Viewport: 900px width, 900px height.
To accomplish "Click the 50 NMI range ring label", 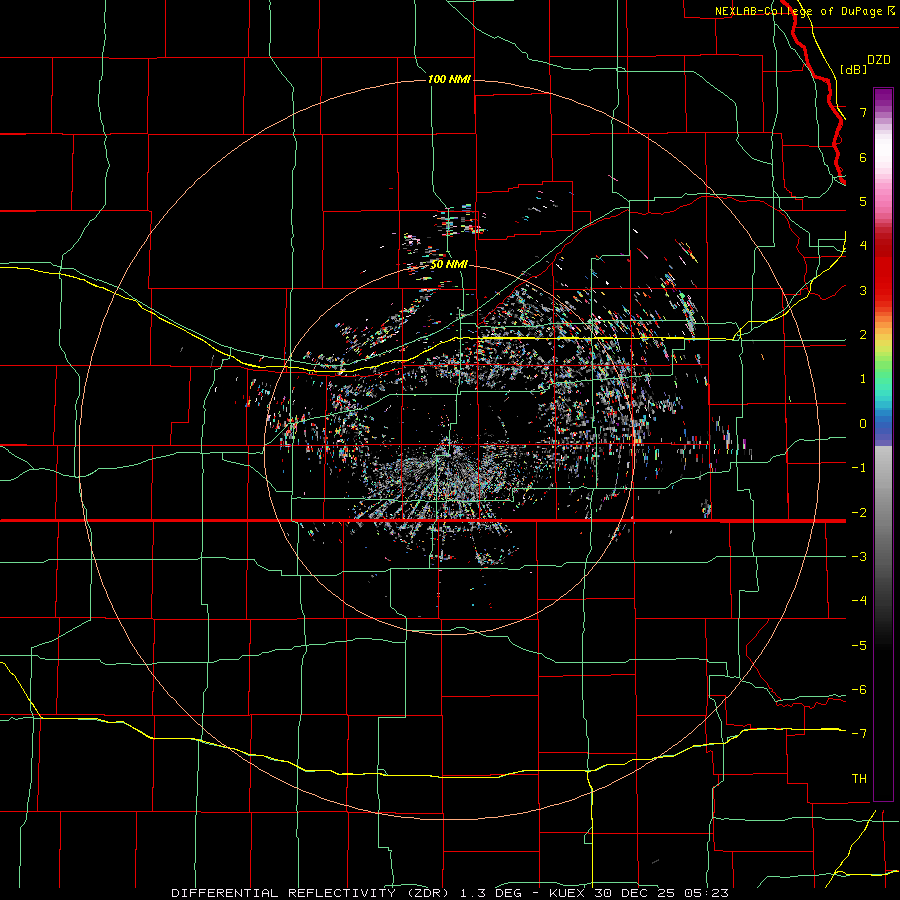I will pyautogui.click(x=449, y=264).
